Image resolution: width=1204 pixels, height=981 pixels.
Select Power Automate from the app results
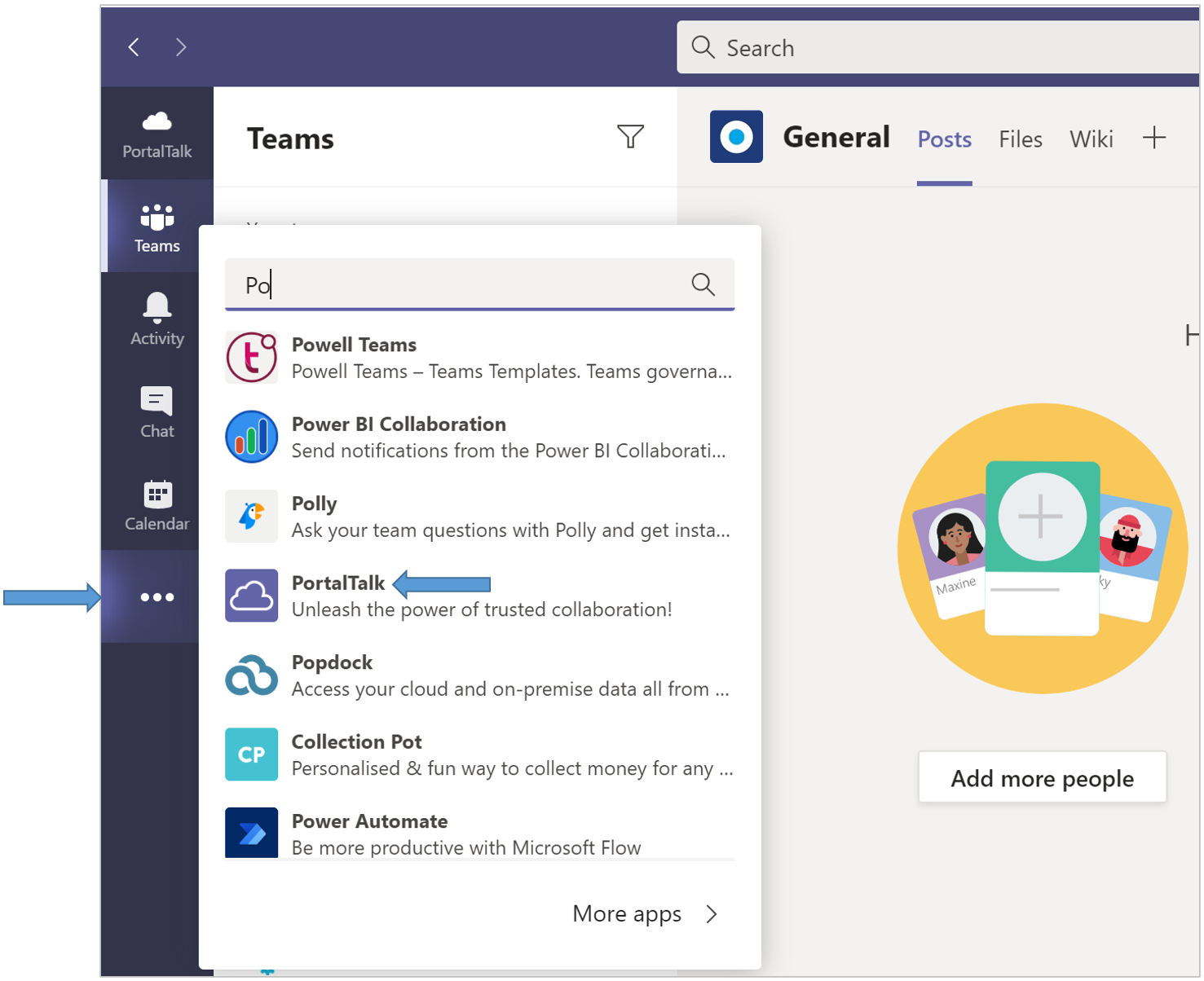click(480, 833)
